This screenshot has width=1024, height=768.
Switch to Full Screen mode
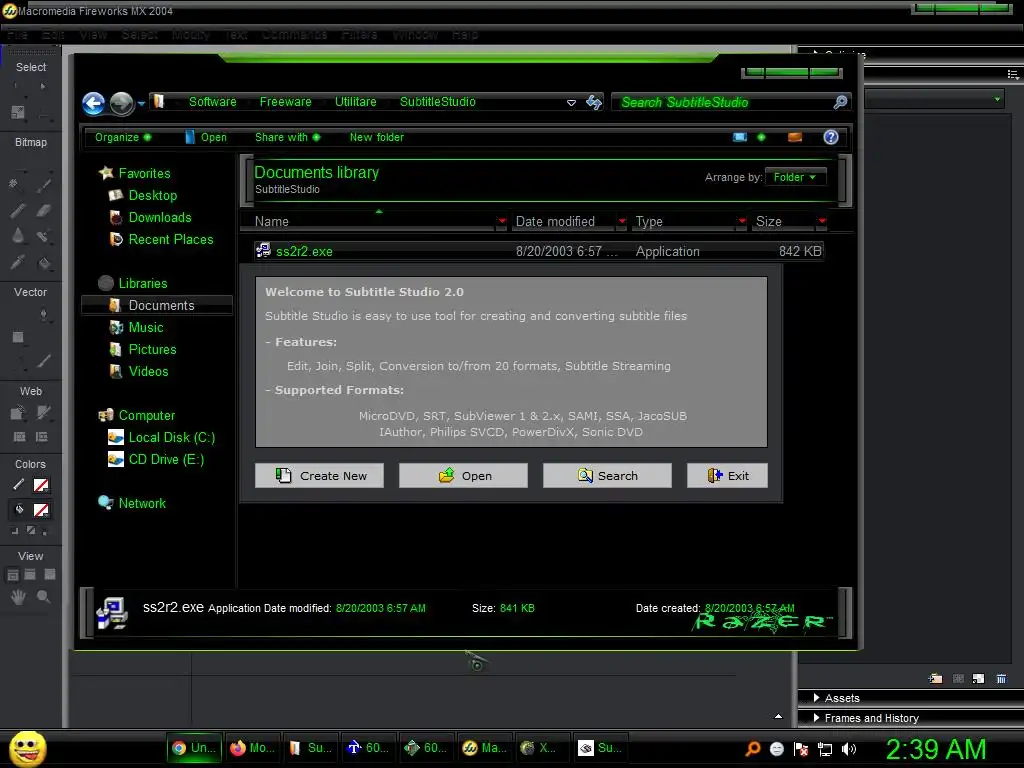point(50,575)
